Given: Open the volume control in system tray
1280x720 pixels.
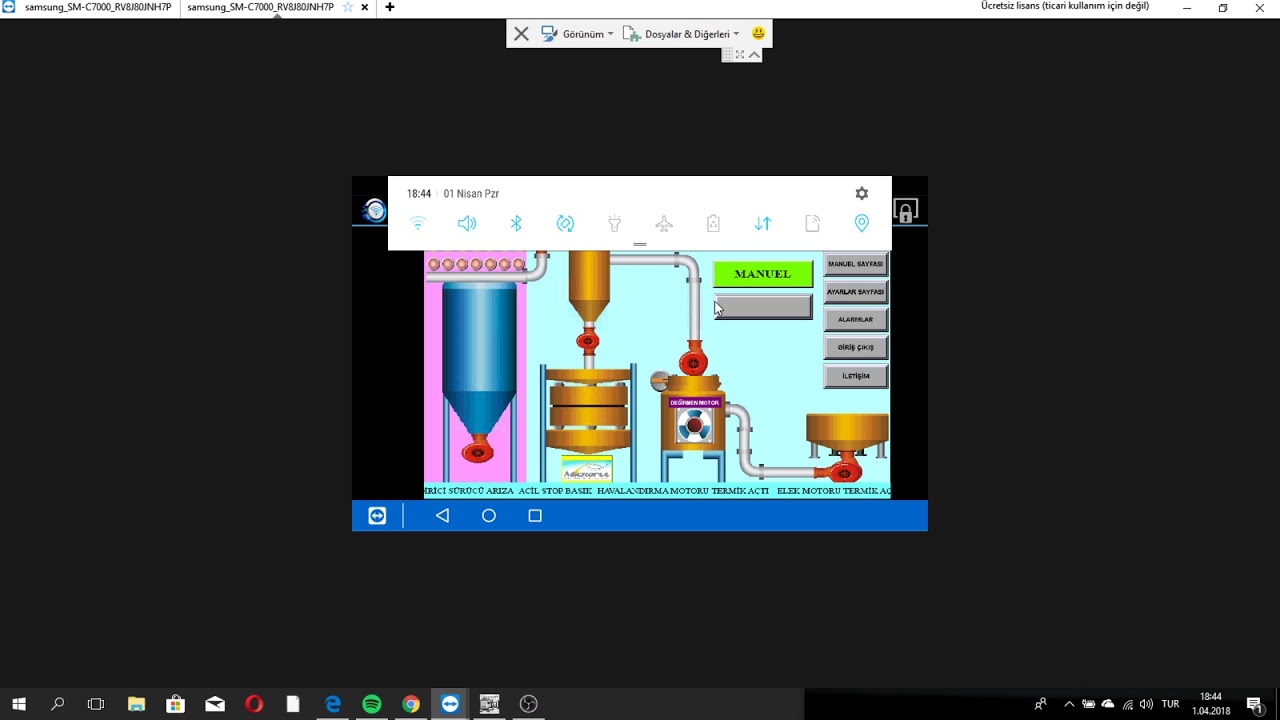Looking at the screenshot, I should tap(1146, 704).
